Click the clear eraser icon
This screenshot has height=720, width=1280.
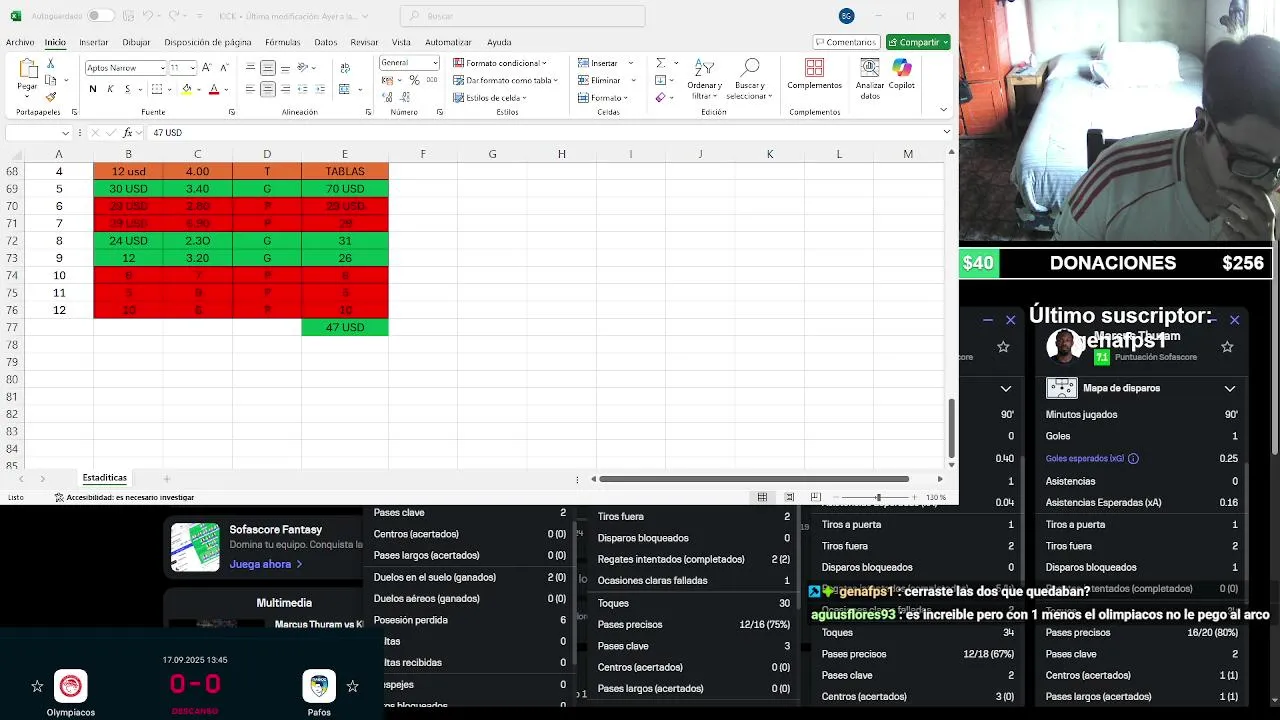(x=661, y=97)
